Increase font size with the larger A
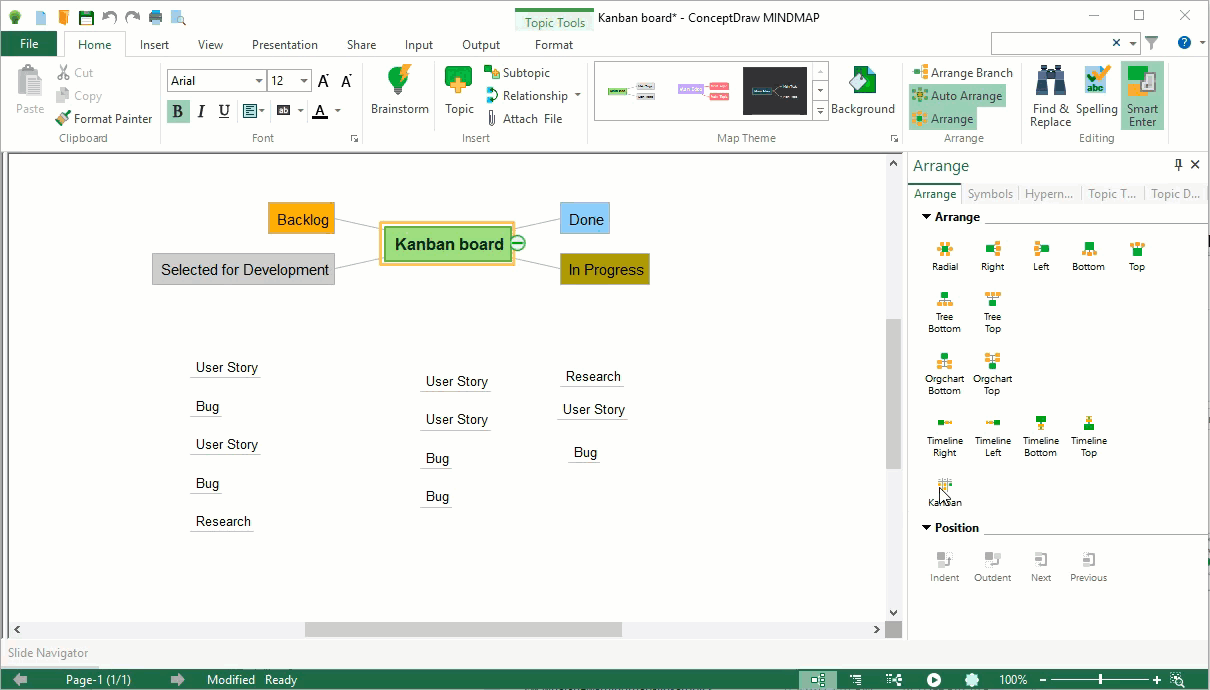Viewport: 1210px width, 690px height. coord(323,81)
